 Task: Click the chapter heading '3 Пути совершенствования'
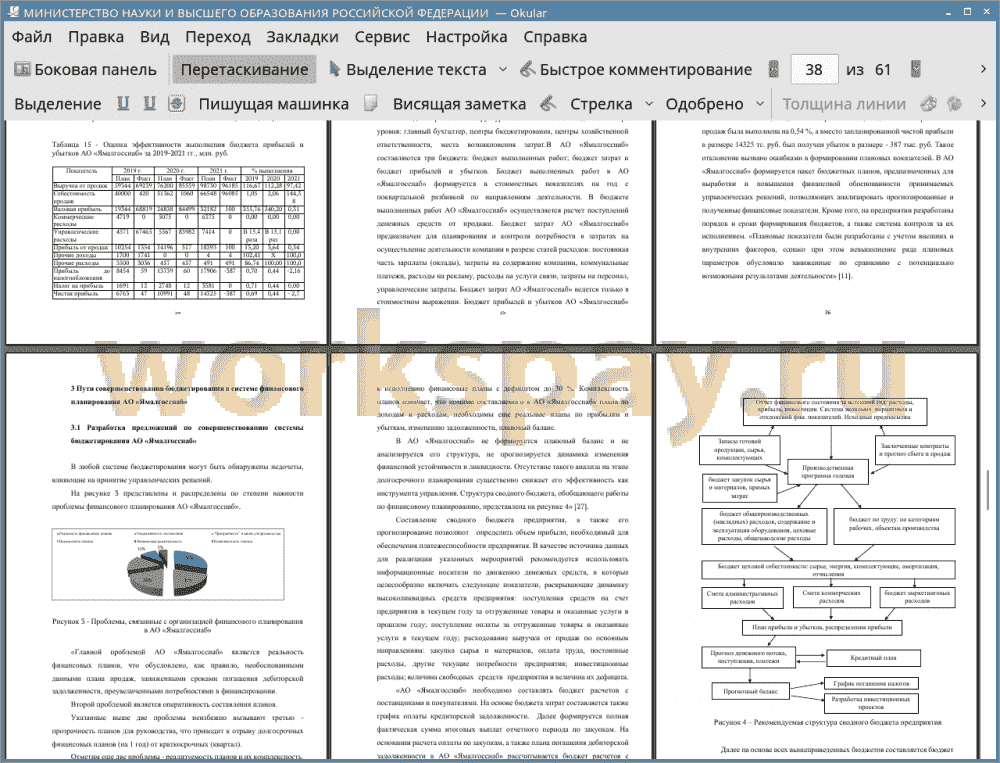[x=187, y=395]
